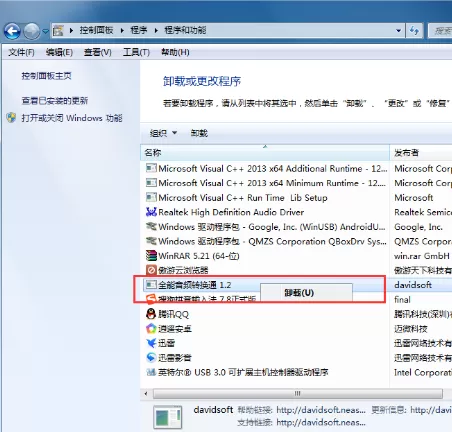
Task: Click the control panel icon in address bar
Action: [x=58, y=31]
